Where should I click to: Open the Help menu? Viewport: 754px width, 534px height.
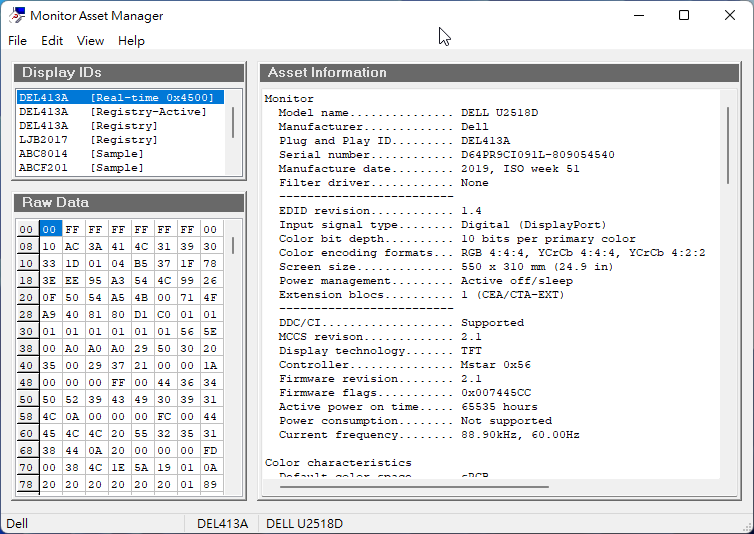click(131, 41)
